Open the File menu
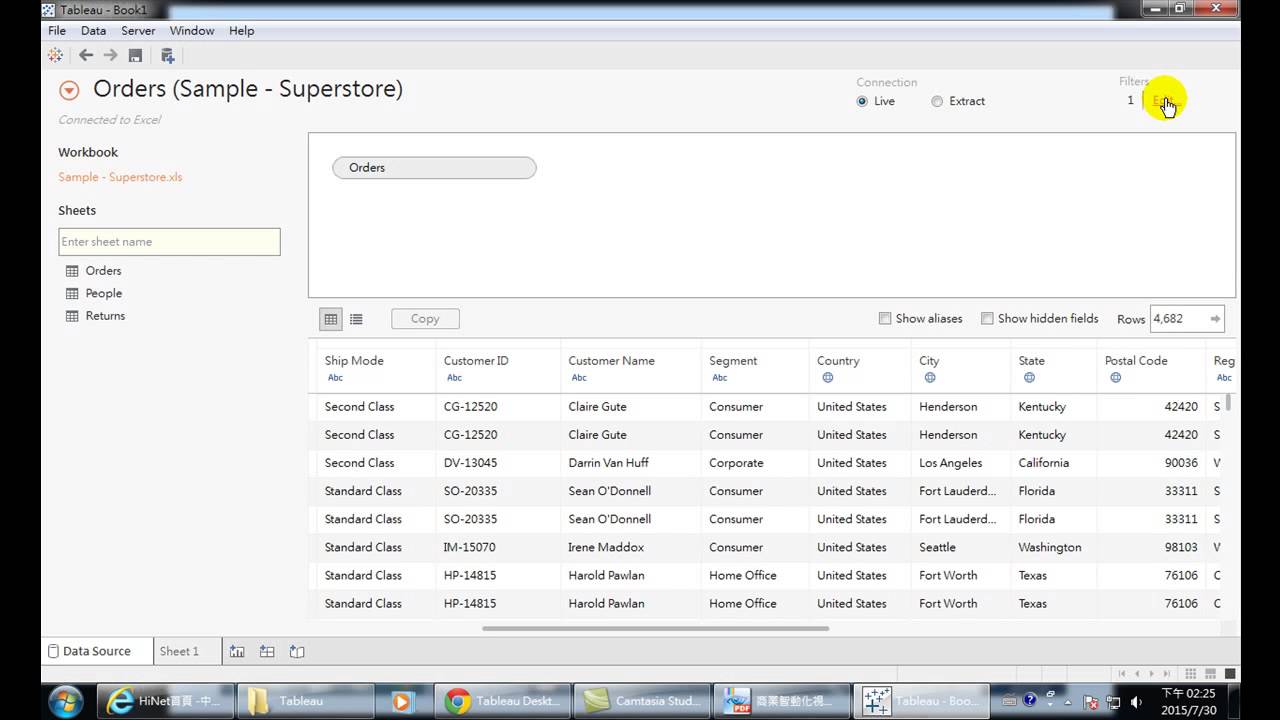The height and width of the screenshot is (720, 1280). point(57,31)
